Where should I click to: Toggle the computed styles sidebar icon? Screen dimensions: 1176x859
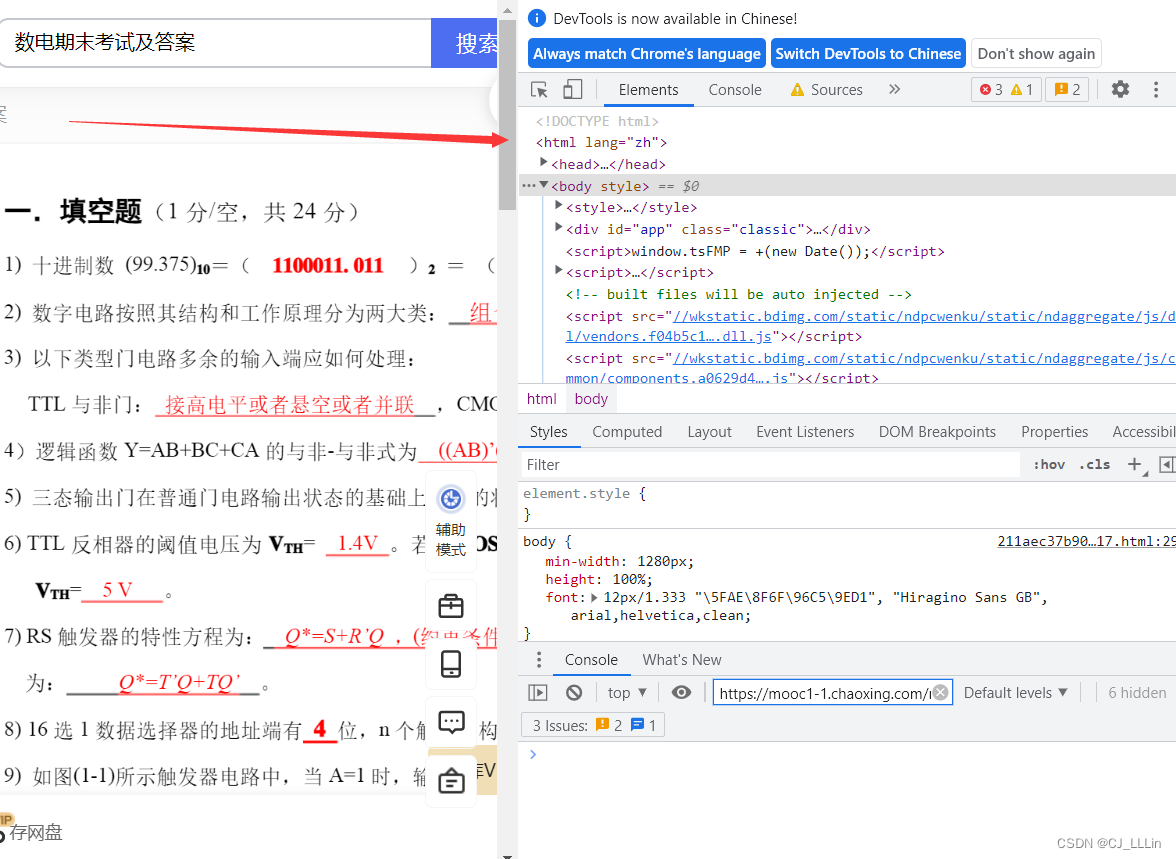tap(1166, 464)
